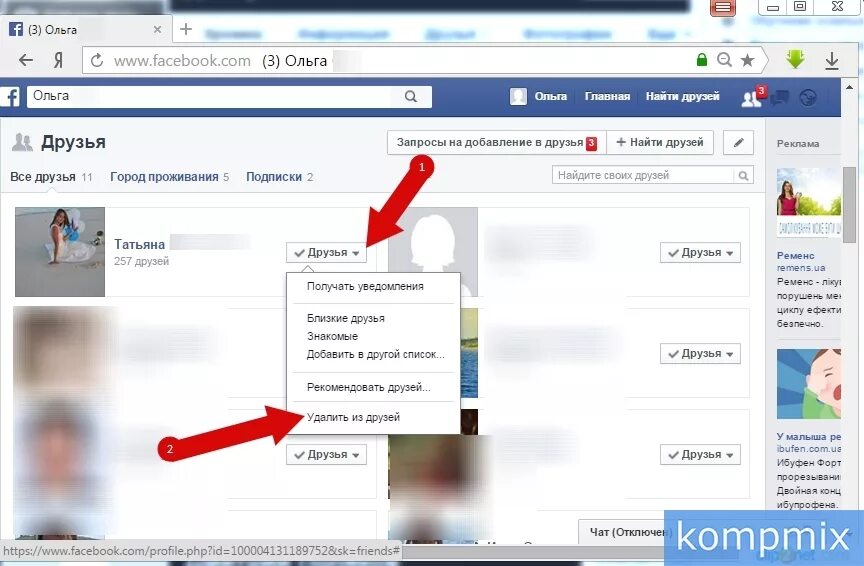Click the page scrollbar up arrow
Screen dimensions: 864x566
(849, 87)
